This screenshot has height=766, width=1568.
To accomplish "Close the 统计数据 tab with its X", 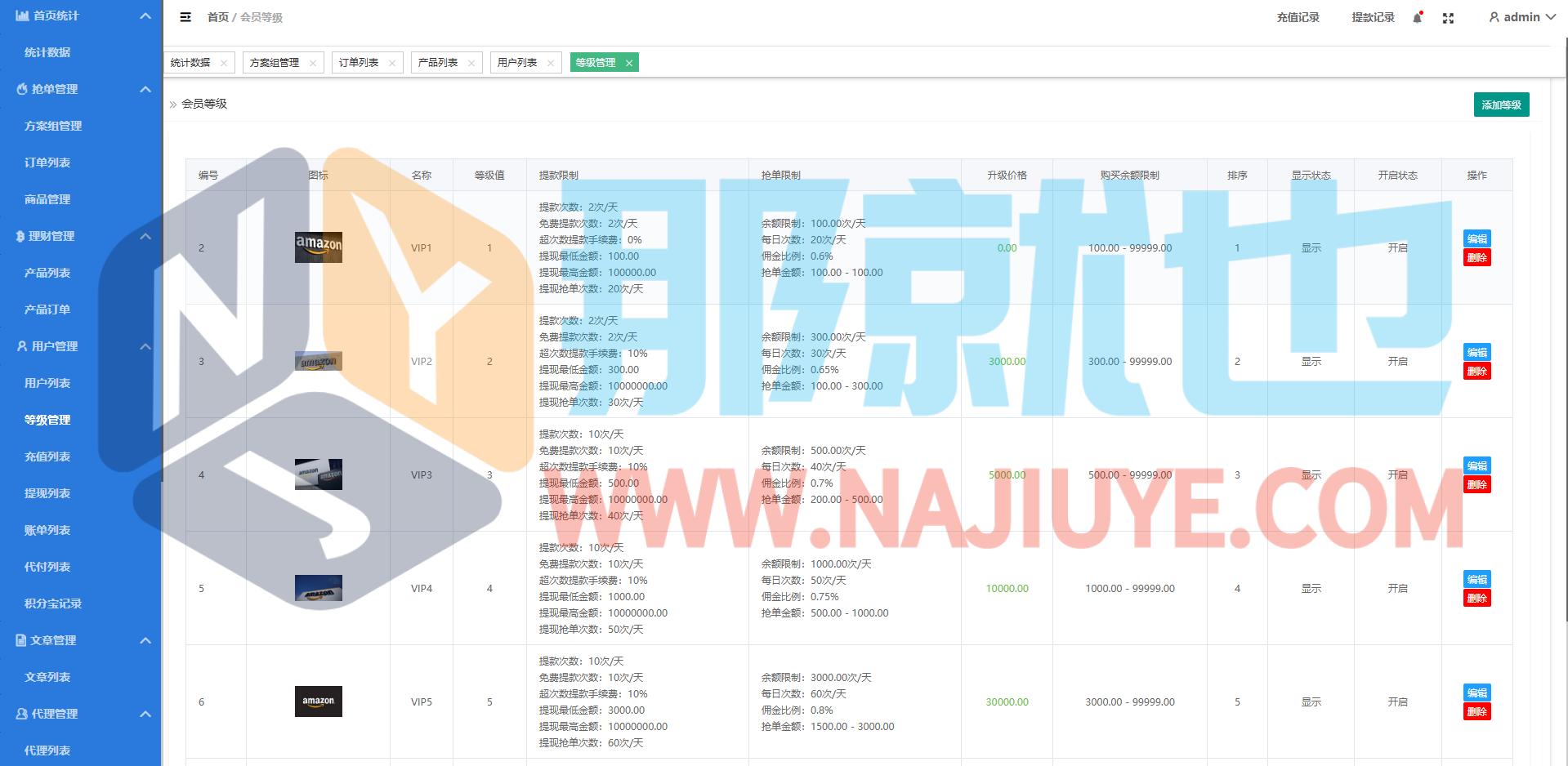I will (224, 63).
